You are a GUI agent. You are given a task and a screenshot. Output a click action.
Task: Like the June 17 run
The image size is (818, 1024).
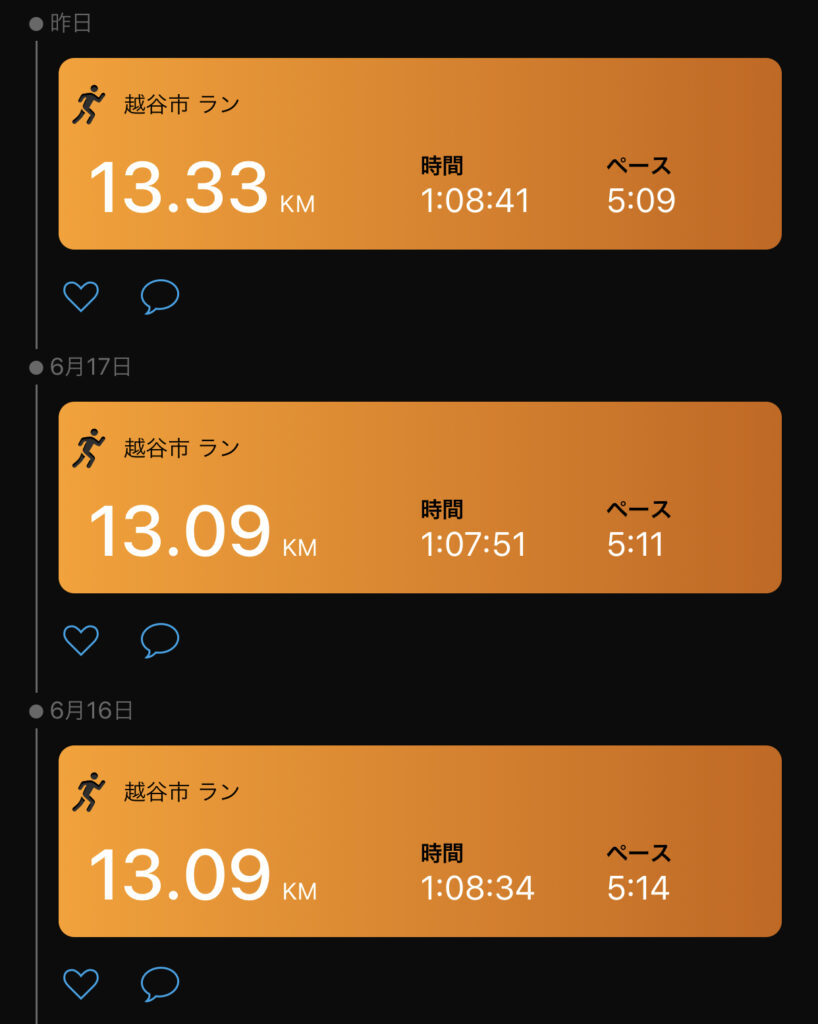[x=81, y=640]
